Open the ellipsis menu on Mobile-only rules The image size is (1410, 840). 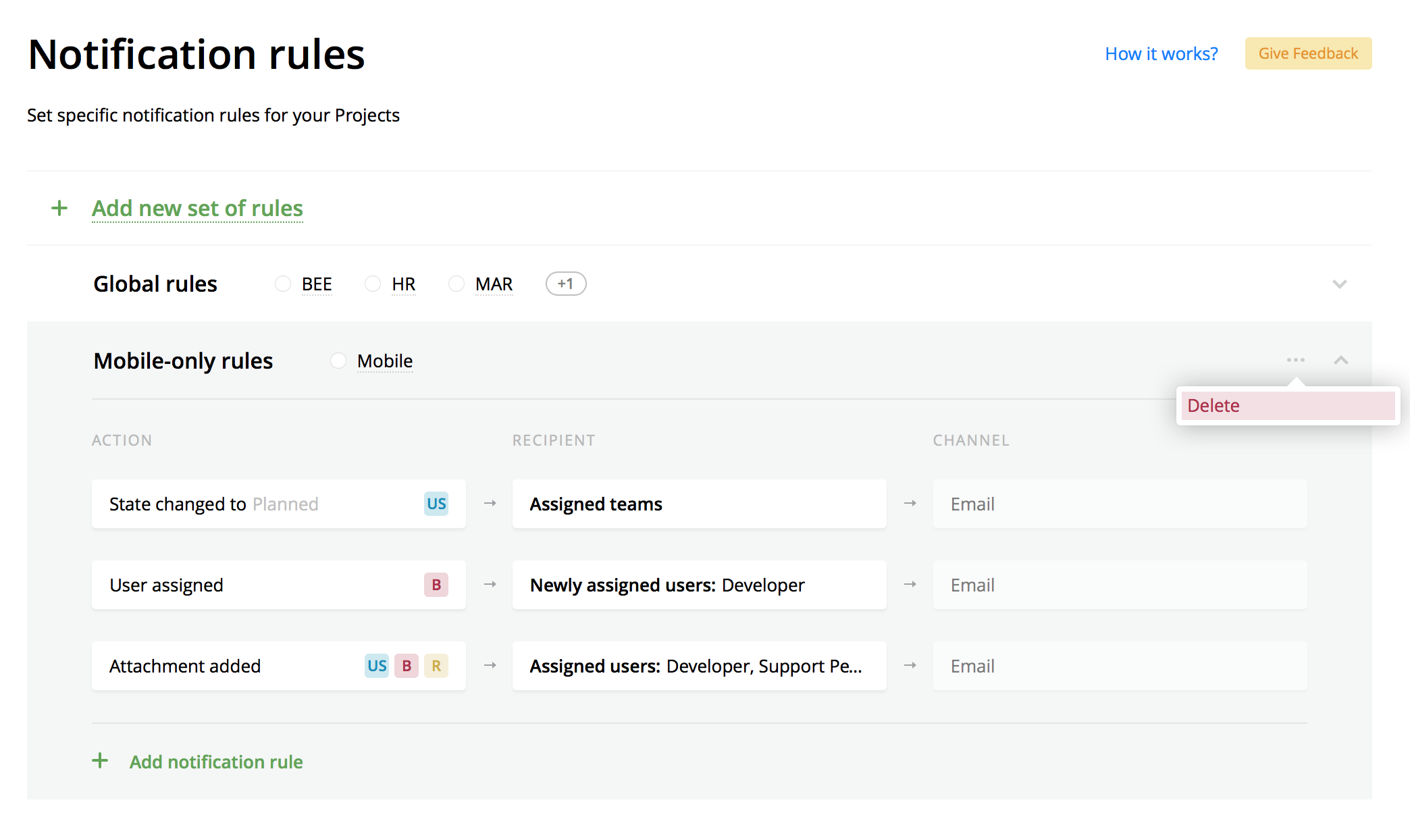(1295, 360)
